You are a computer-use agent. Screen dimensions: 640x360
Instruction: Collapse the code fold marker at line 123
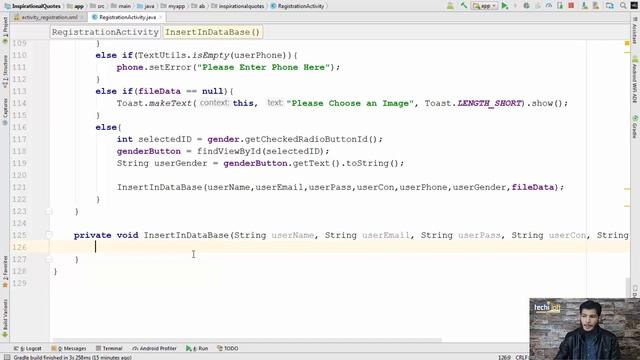click(49, 211)
